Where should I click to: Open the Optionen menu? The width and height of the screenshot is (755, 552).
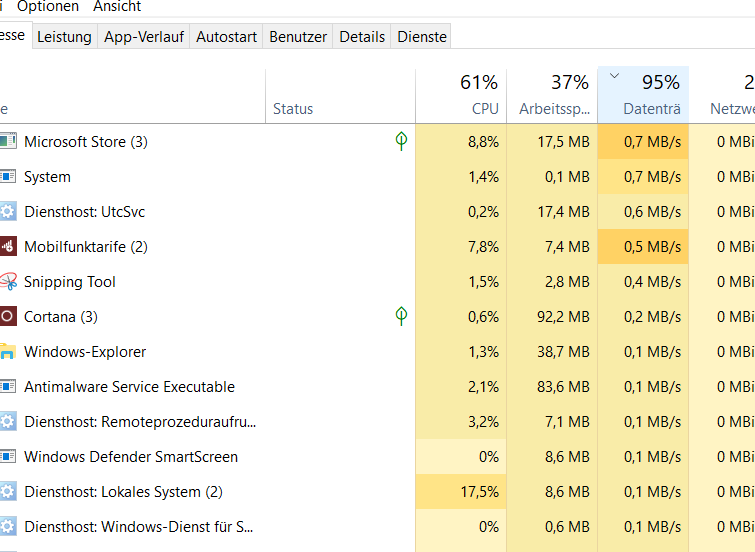pos(48,6)
